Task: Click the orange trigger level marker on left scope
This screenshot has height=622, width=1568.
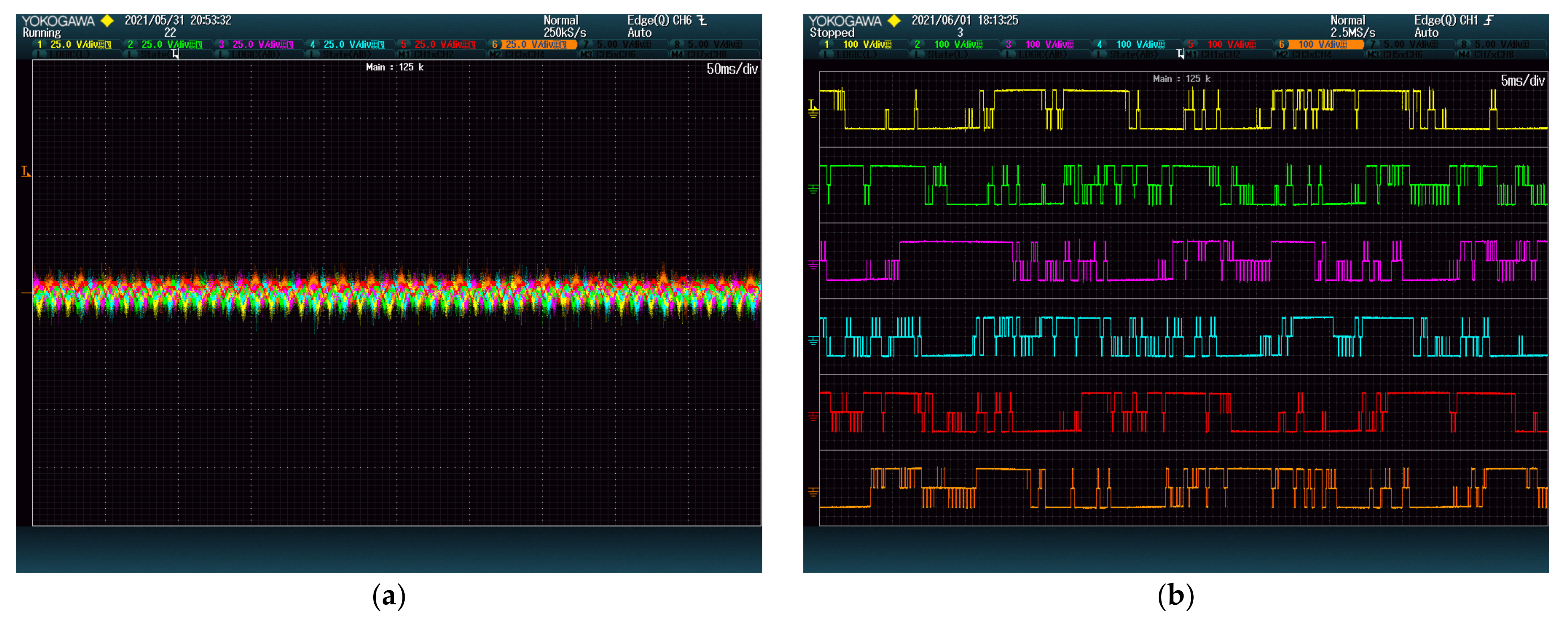Action: coord(26,172)
